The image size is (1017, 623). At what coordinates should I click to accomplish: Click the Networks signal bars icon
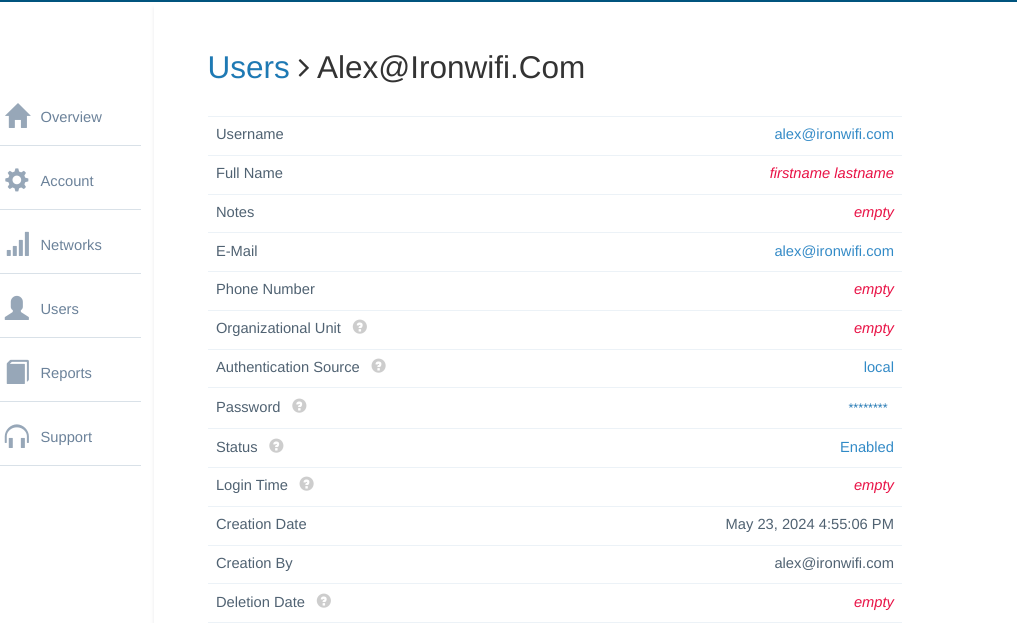(x=17, y=244)
